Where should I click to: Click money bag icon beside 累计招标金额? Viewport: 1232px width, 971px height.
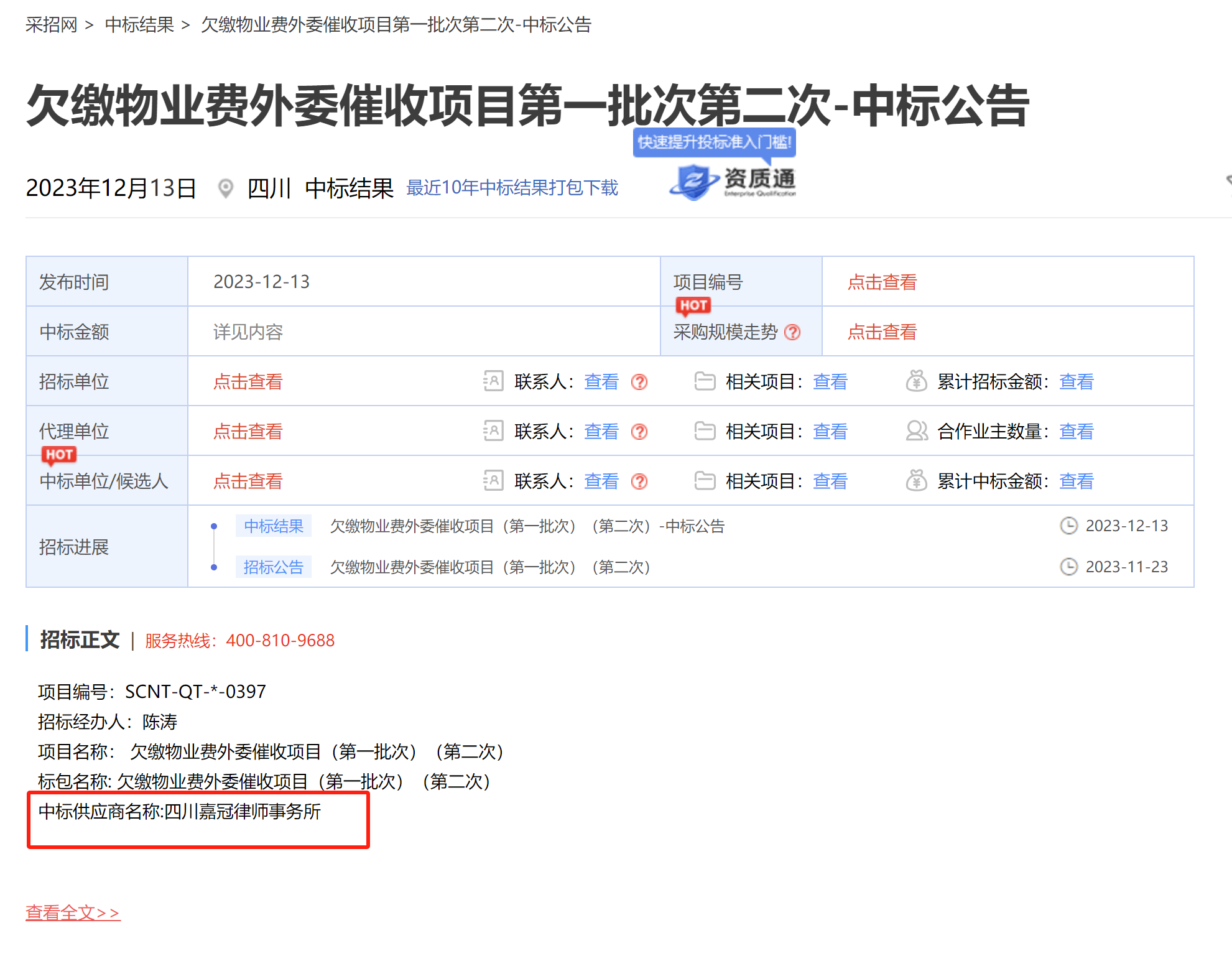point(916,381)
